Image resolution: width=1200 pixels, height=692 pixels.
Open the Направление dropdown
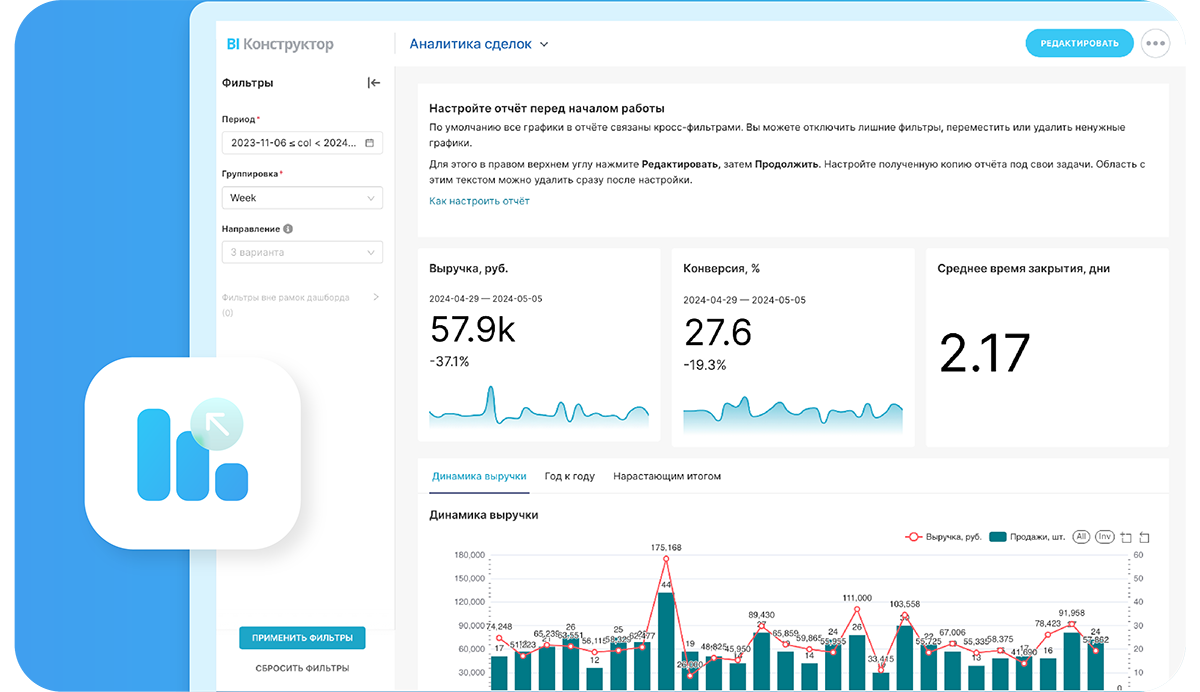click(302, 252)
